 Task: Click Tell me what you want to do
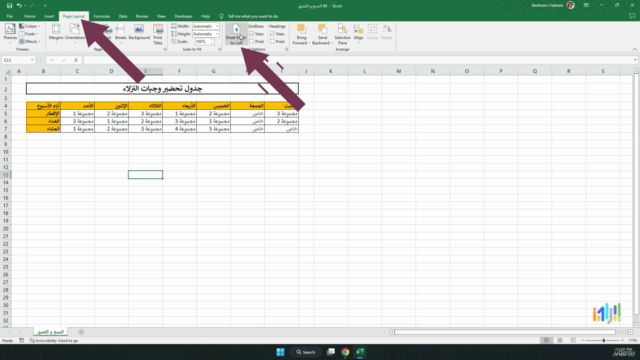(253, 16)
